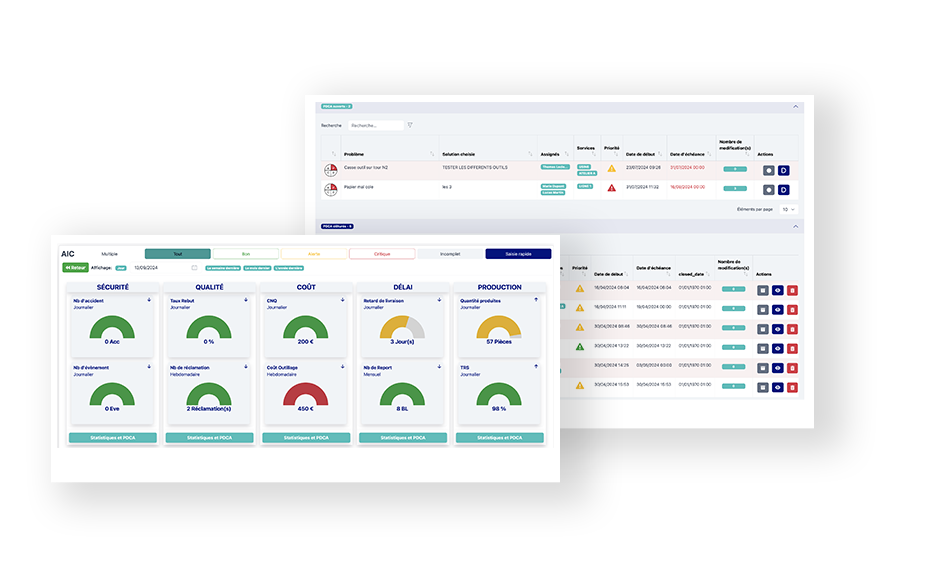Open Saisie rapide quick entry
Screen dimensions: 937x562
pyautogui.click(x=518, y=254)
